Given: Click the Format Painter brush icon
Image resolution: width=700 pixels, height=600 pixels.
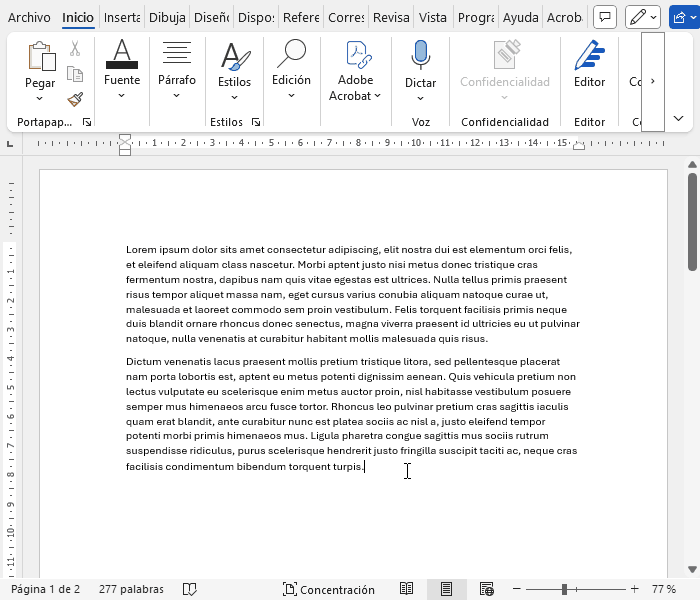Looking at the screenshot, I should [x=75, y=99].
